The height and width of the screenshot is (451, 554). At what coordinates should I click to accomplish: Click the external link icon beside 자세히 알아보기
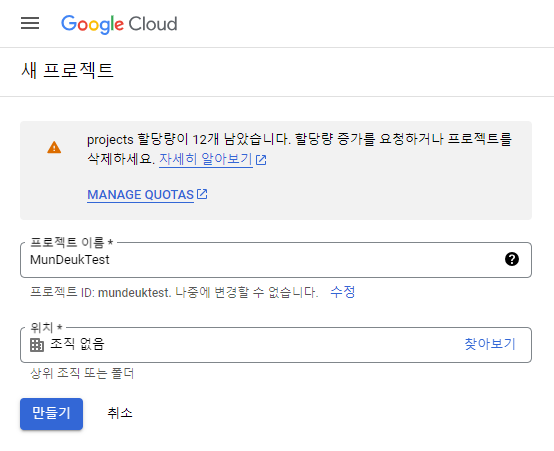pyautogui.click(x=261, y=160)
